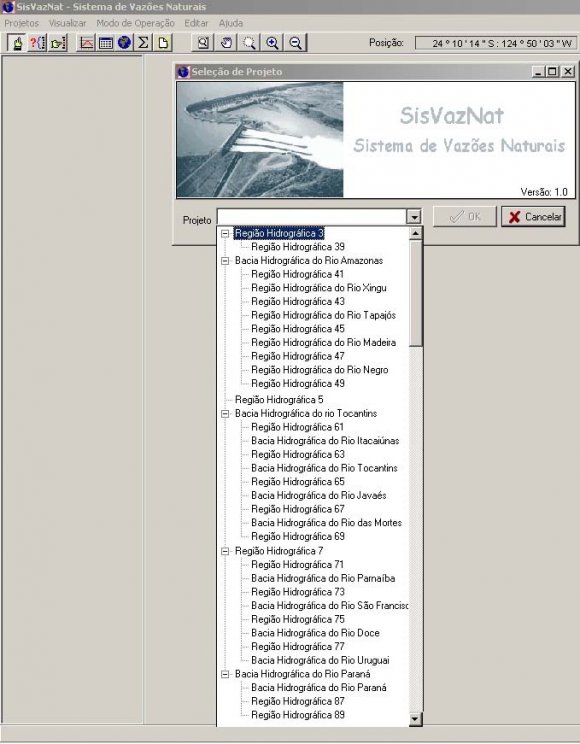Collapse the Região Hidrográfica 7 node
This screenshot has width=580, height=744.
[x=225, y=551]
